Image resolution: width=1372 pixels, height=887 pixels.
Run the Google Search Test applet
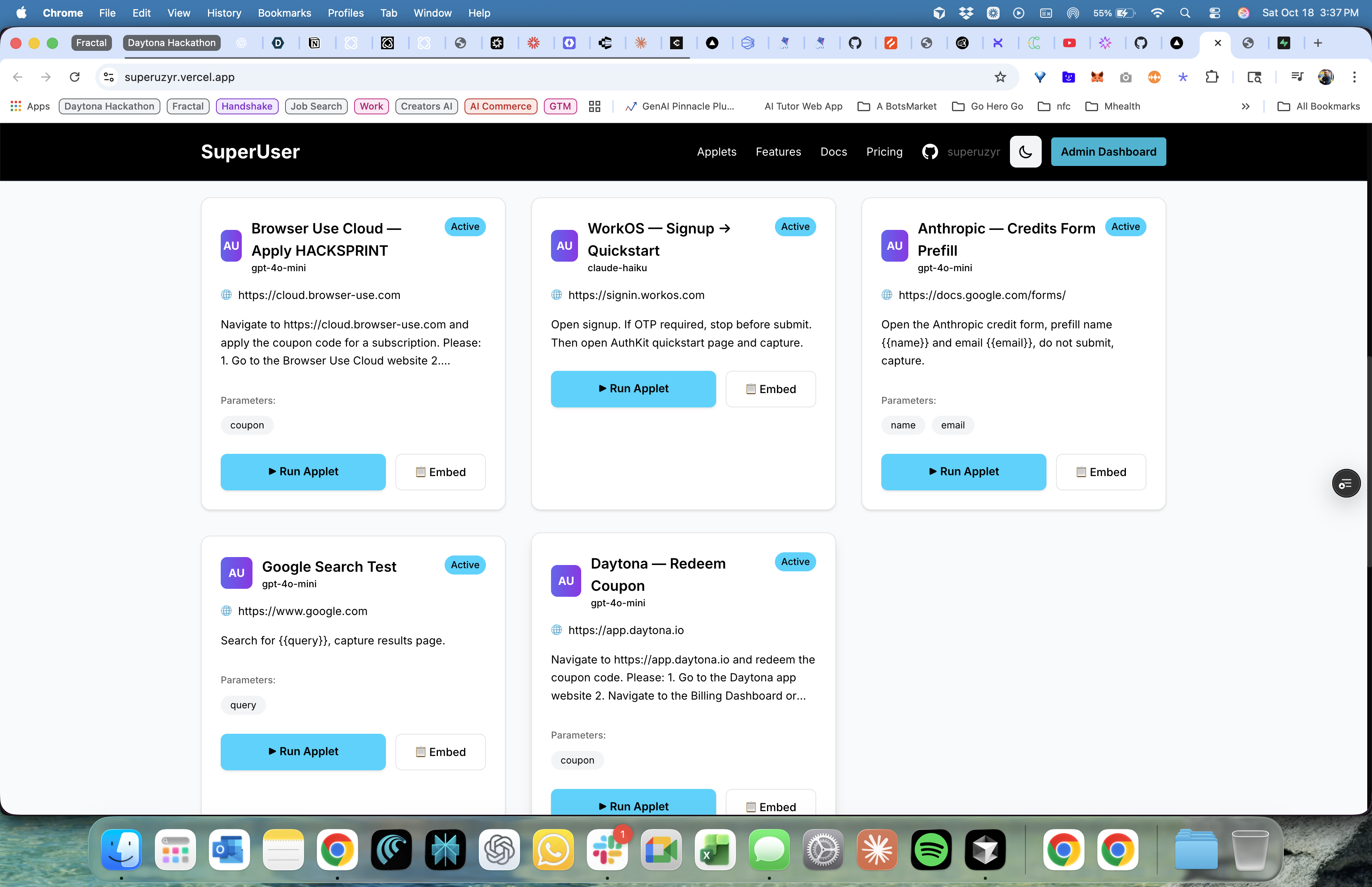point(303,751)
